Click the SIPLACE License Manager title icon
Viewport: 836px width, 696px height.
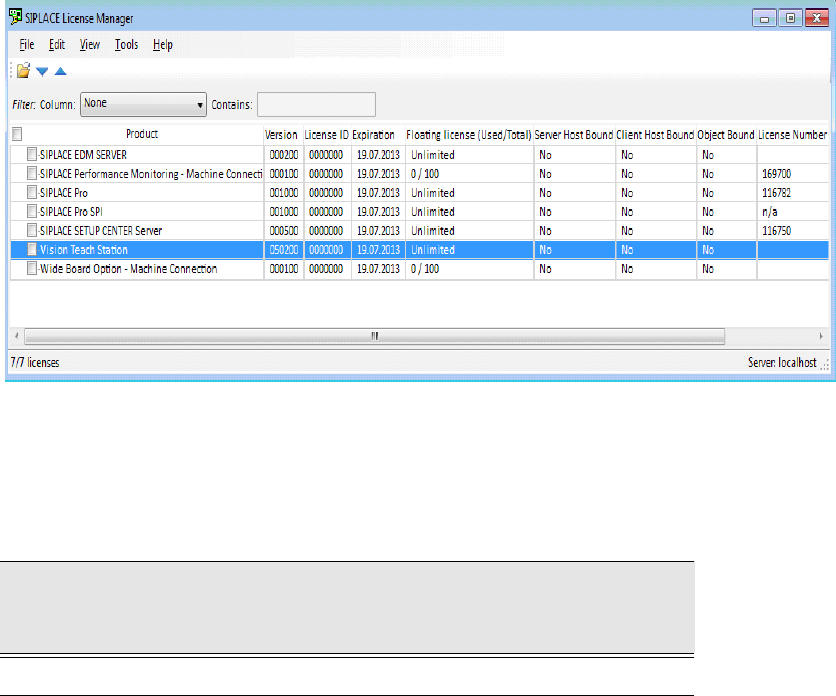pos(16,17)
